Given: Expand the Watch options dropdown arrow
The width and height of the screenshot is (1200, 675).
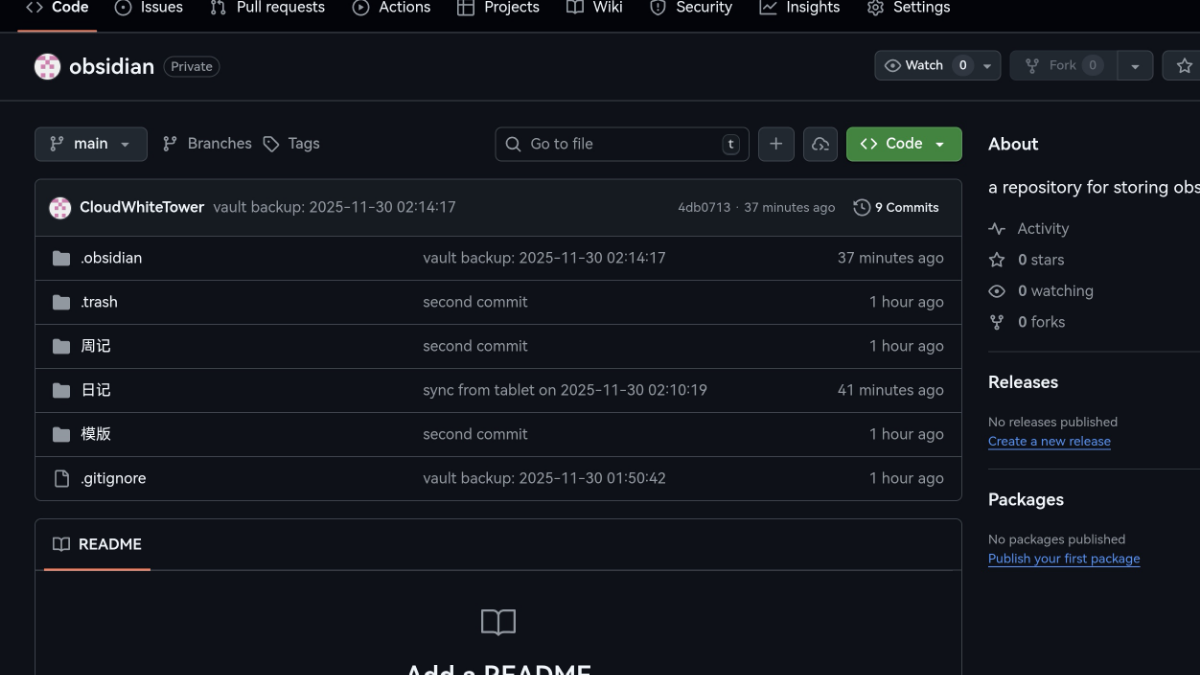Looking at the screenshot, I should 988,65.
